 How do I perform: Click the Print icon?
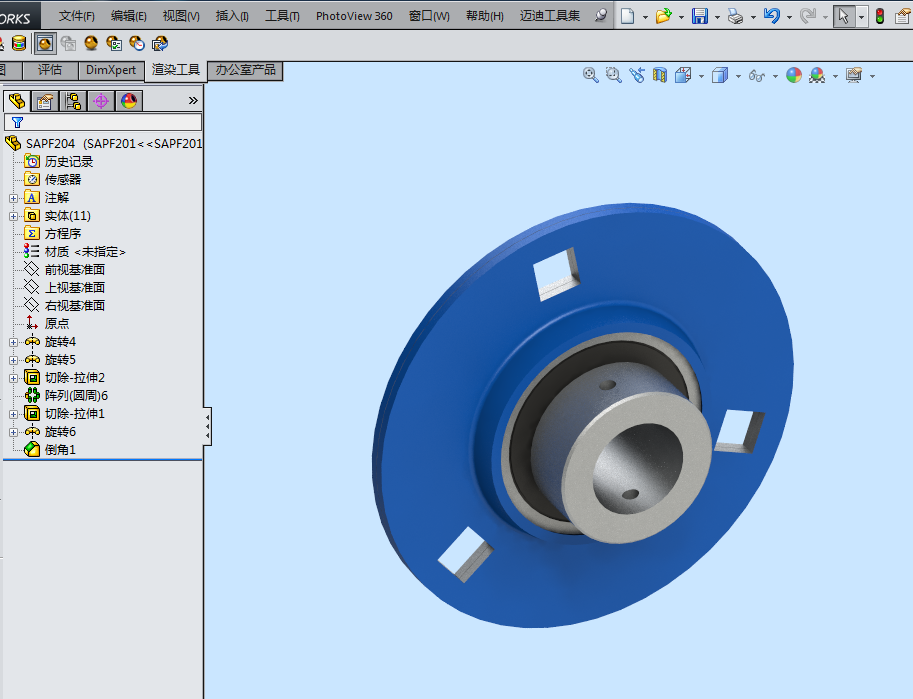point(735,16)
